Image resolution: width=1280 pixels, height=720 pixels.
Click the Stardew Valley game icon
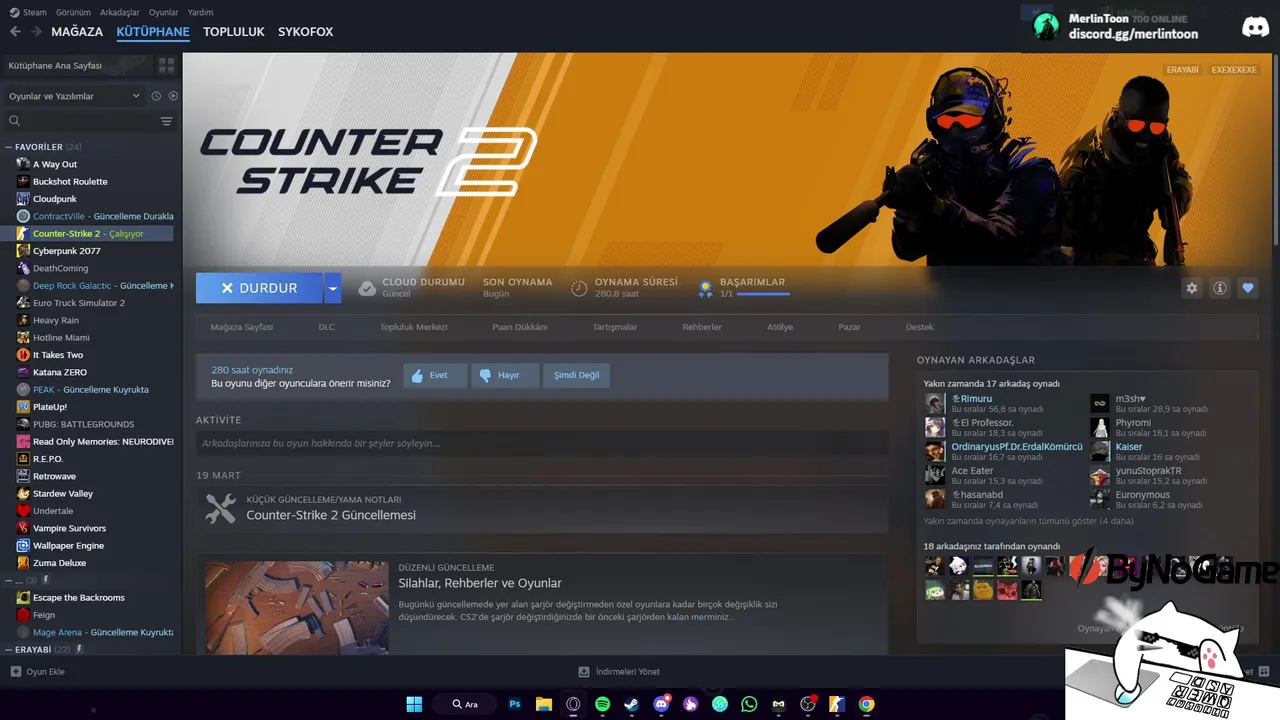coord(23,493)
